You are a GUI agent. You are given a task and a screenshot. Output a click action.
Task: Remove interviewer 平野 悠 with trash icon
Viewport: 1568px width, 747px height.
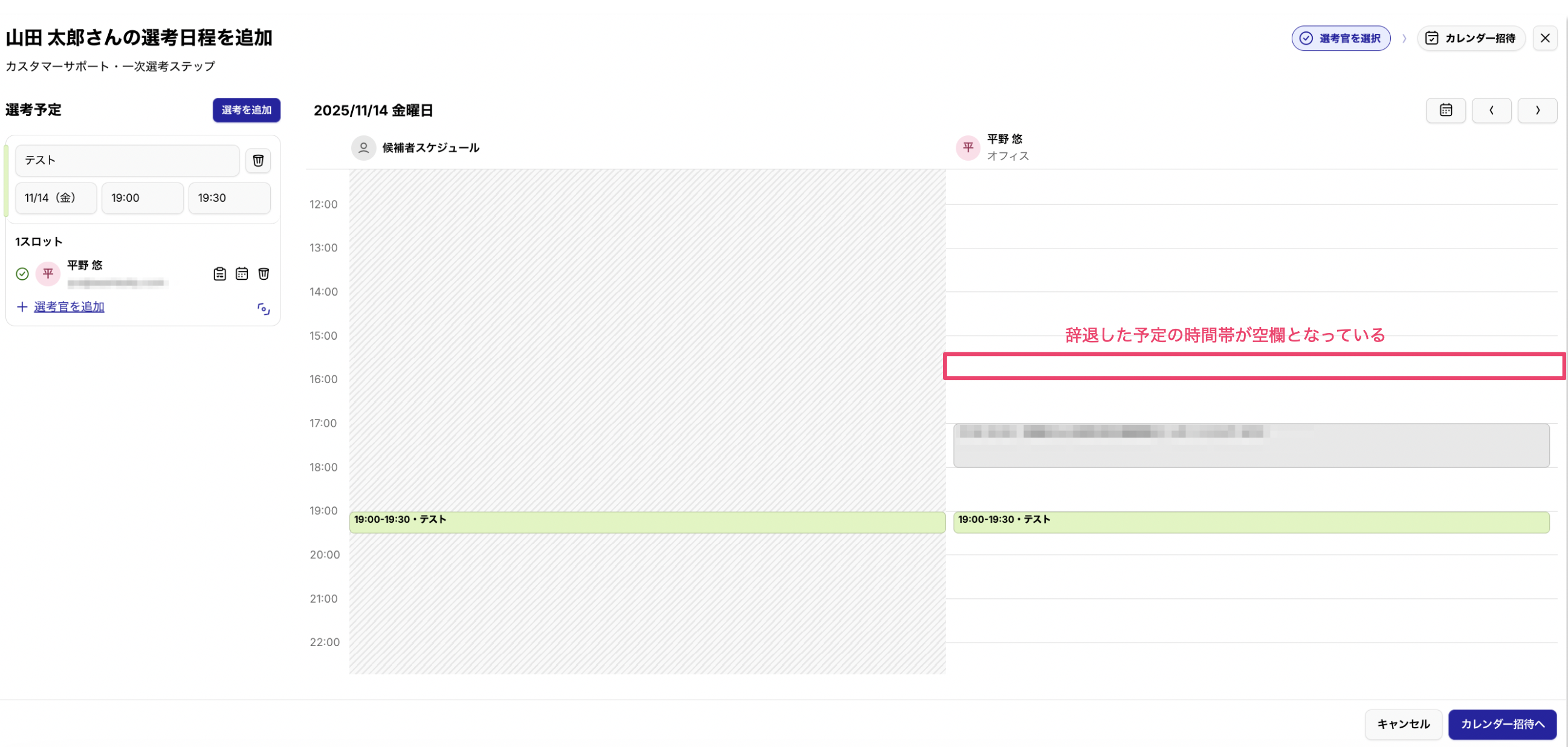[x=264, y=274]
